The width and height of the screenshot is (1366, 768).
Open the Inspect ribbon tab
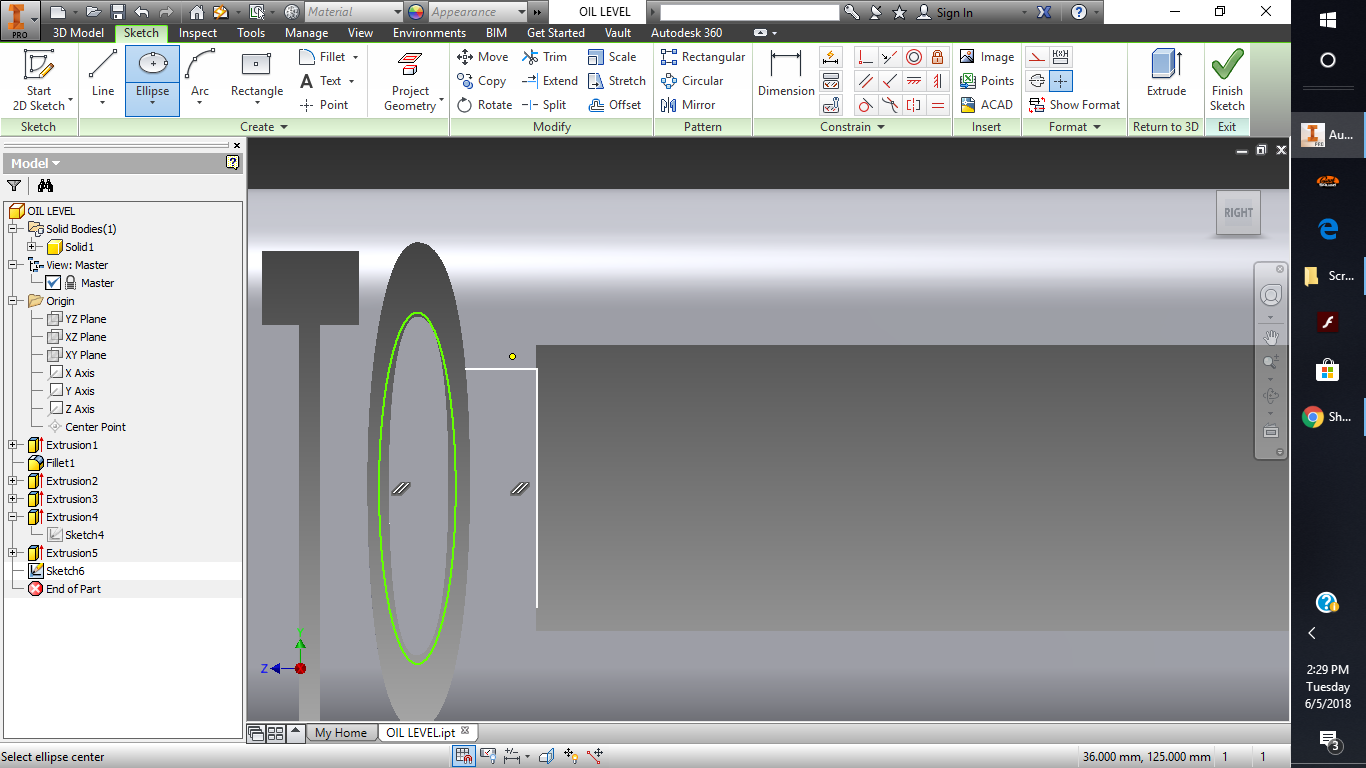(198, 33)
